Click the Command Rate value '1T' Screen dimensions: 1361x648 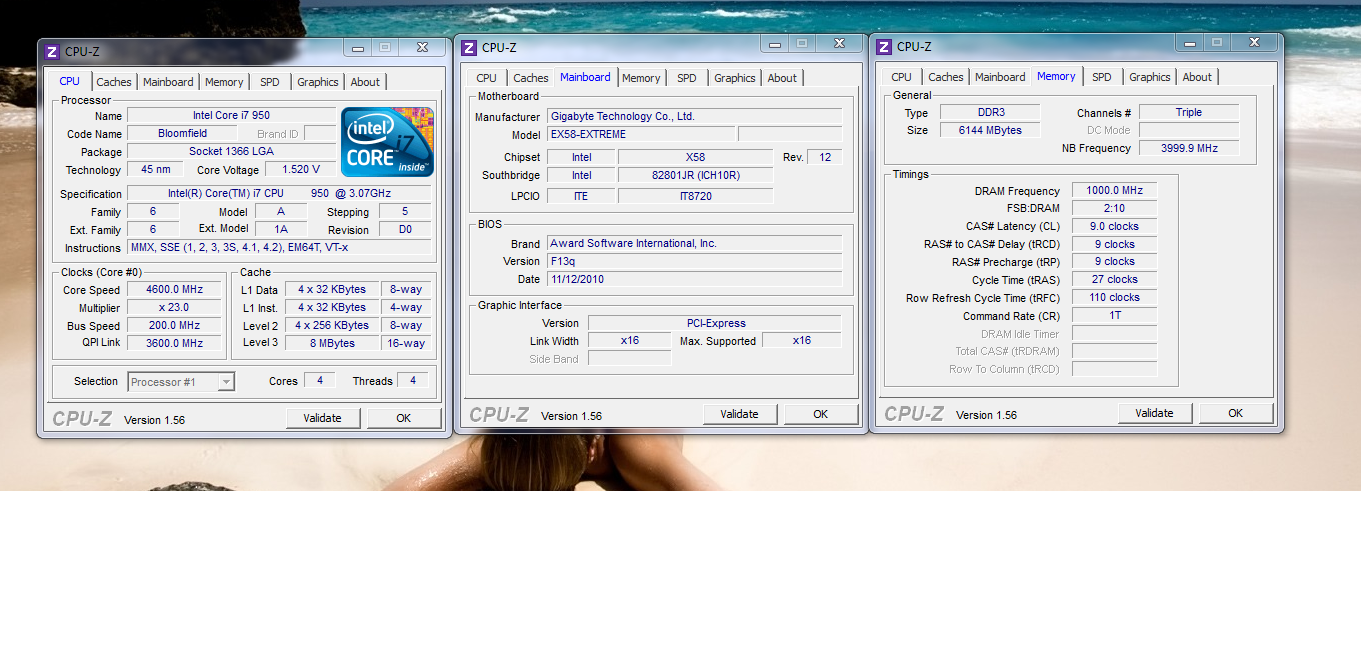1114,315
